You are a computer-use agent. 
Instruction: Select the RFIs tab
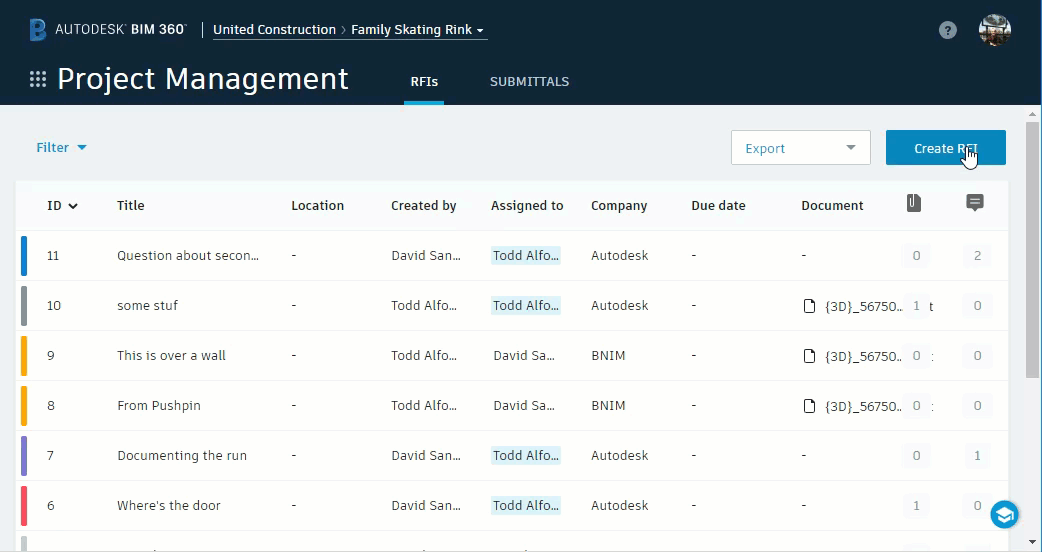pyautogui.click(x=424, y=82)
